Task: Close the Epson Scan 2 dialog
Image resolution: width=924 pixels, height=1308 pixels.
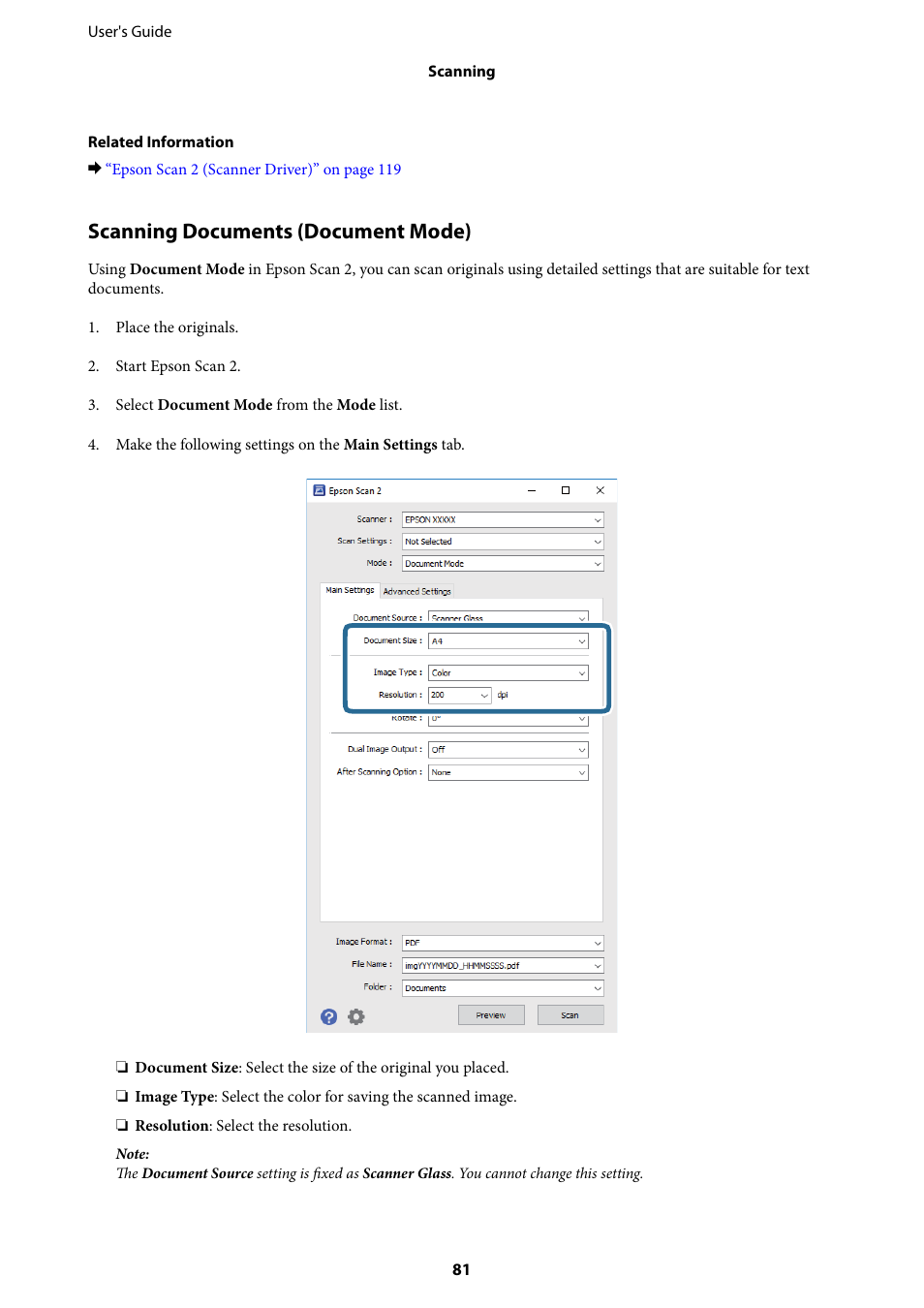Action: 600,491
